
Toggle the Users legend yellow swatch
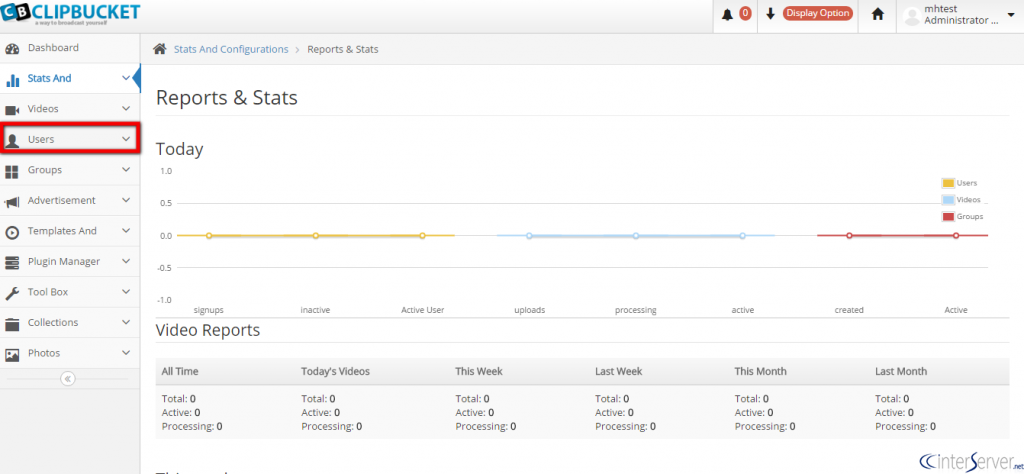[x=948, y=183]
